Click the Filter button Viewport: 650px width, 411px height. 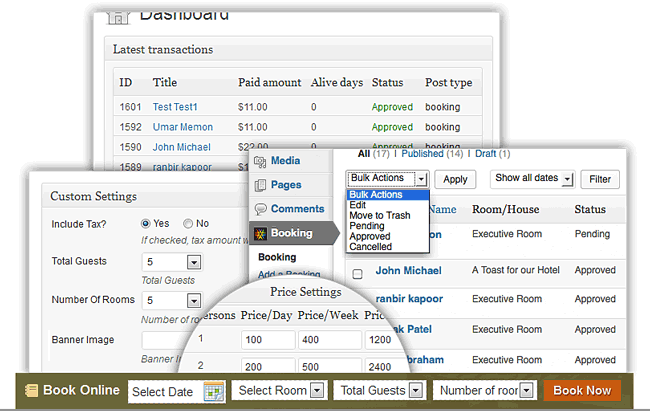point(600,179)
